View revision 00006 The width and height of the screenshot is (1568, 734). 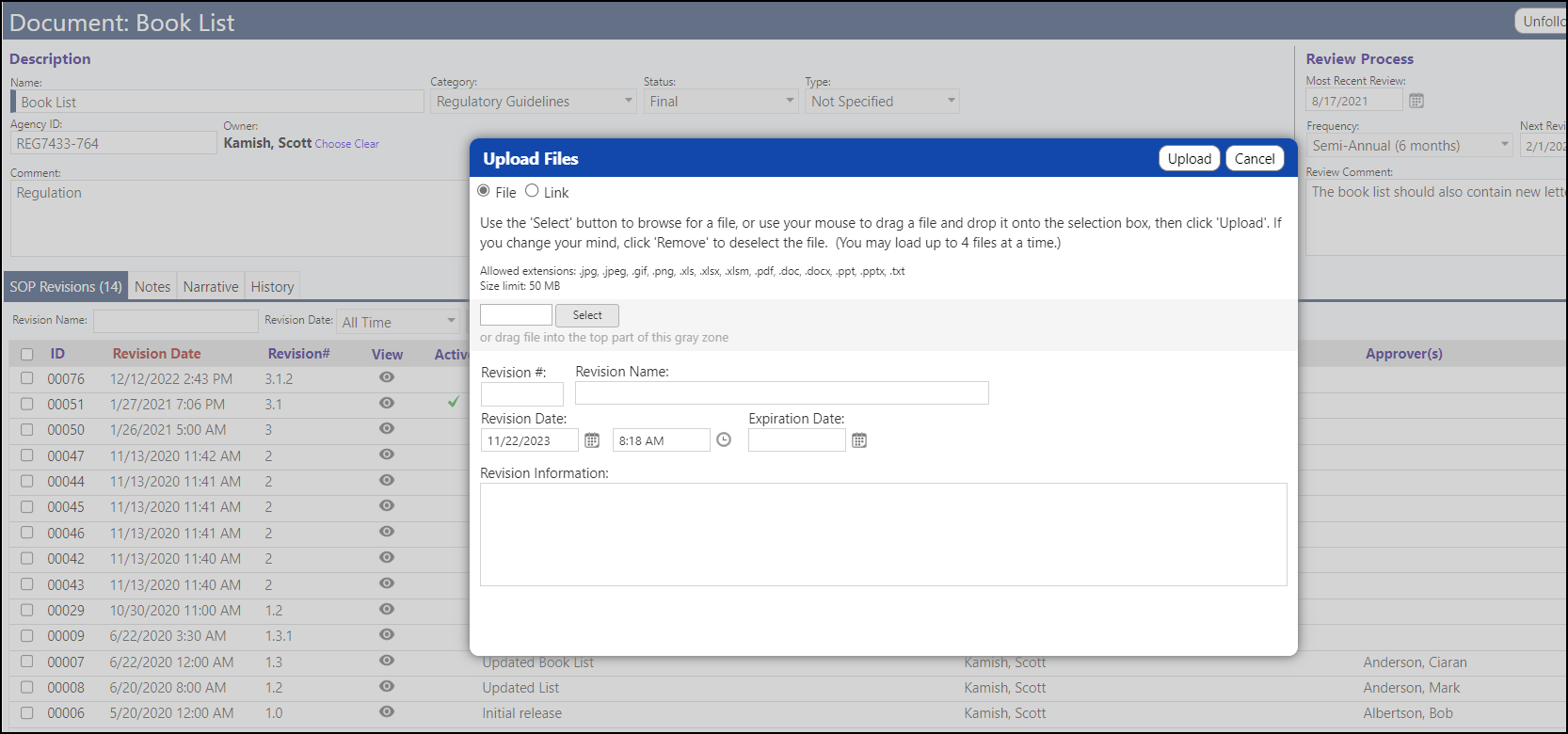(386, 711)
